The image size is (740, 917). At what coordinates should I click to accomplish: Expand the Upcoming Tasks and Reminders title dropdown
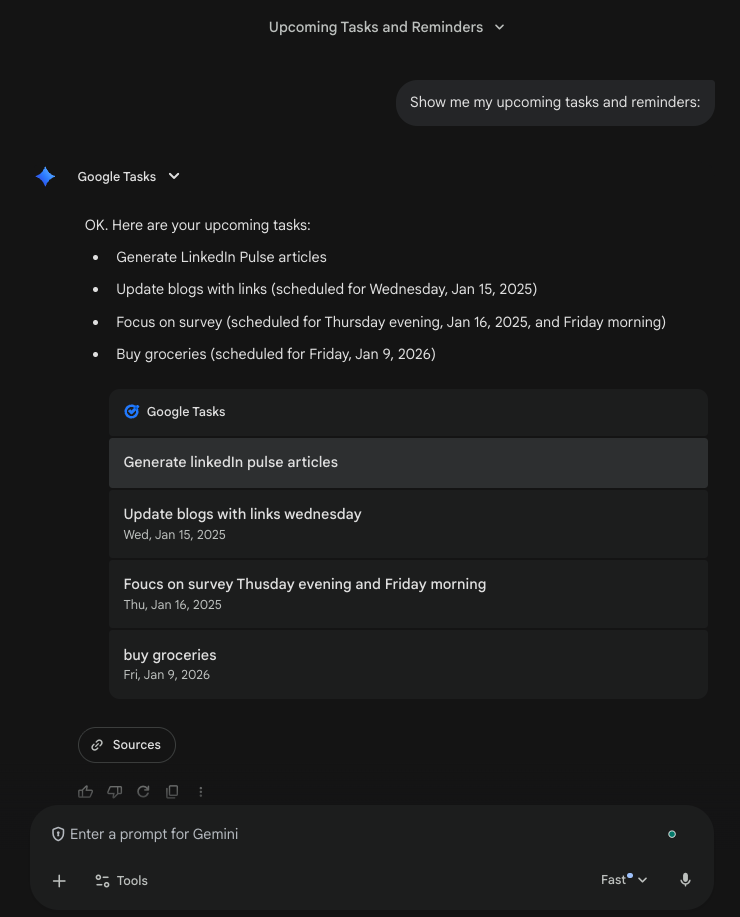tap(498, 27)
